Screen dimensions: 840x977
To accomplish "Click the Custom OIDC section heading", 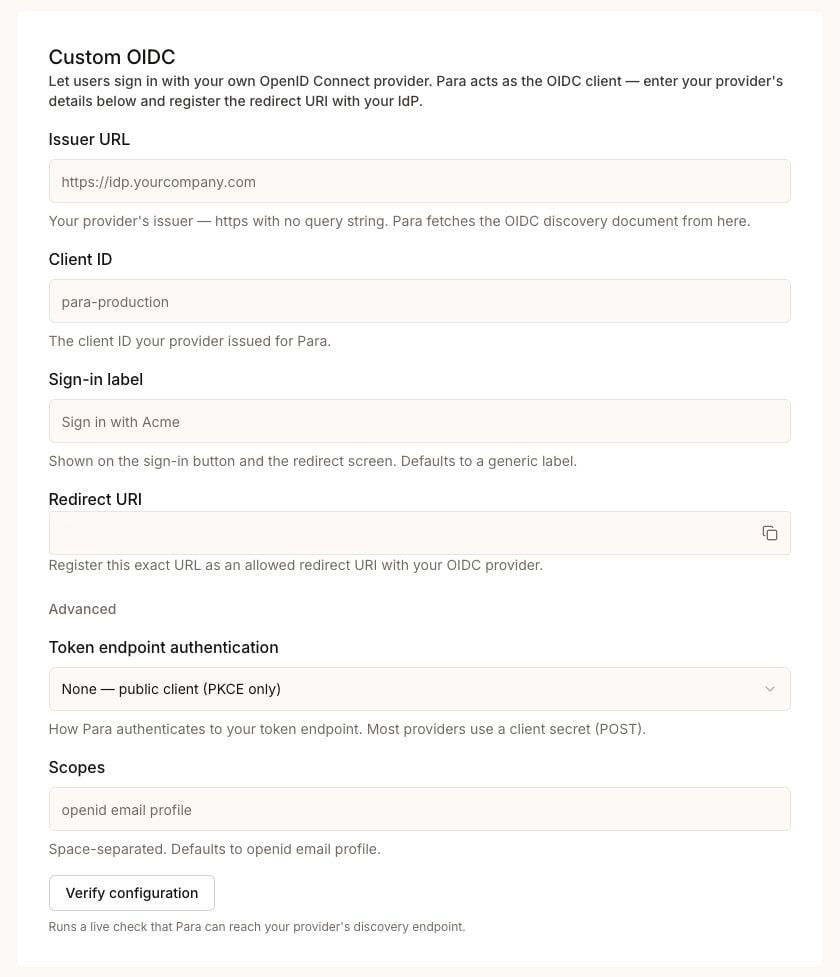I will tap(112, 57).
